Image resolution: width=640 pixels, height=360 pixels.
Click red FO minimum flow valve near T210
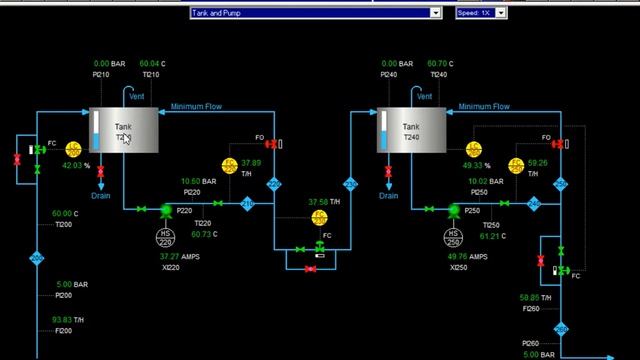tap(271, 144)
